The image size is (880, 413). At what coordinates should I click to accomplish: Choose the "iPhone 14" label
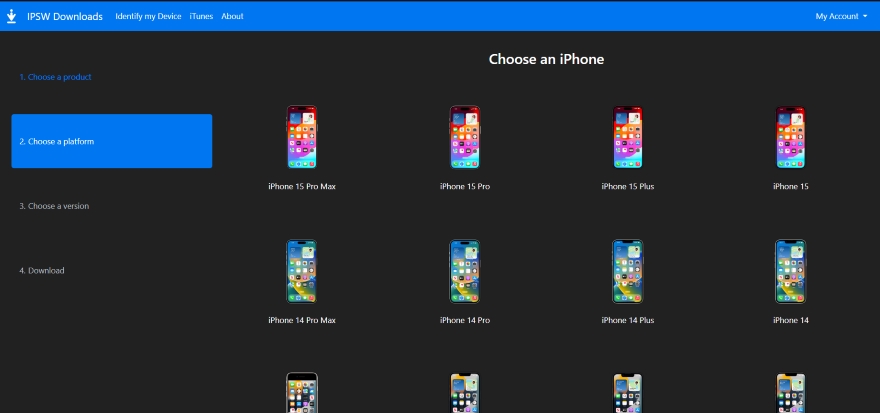(x=790, y=320)
